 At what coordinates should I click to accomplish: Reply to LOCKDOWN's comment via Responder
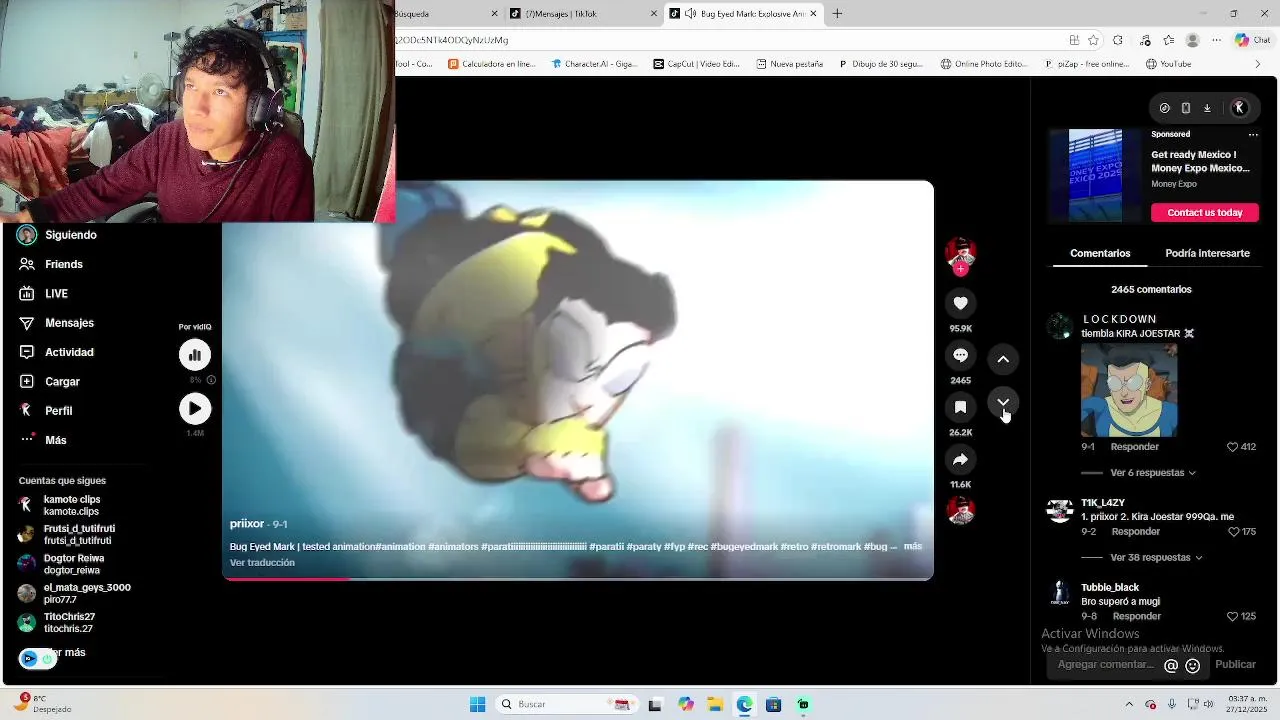(x=1134, y=447)
